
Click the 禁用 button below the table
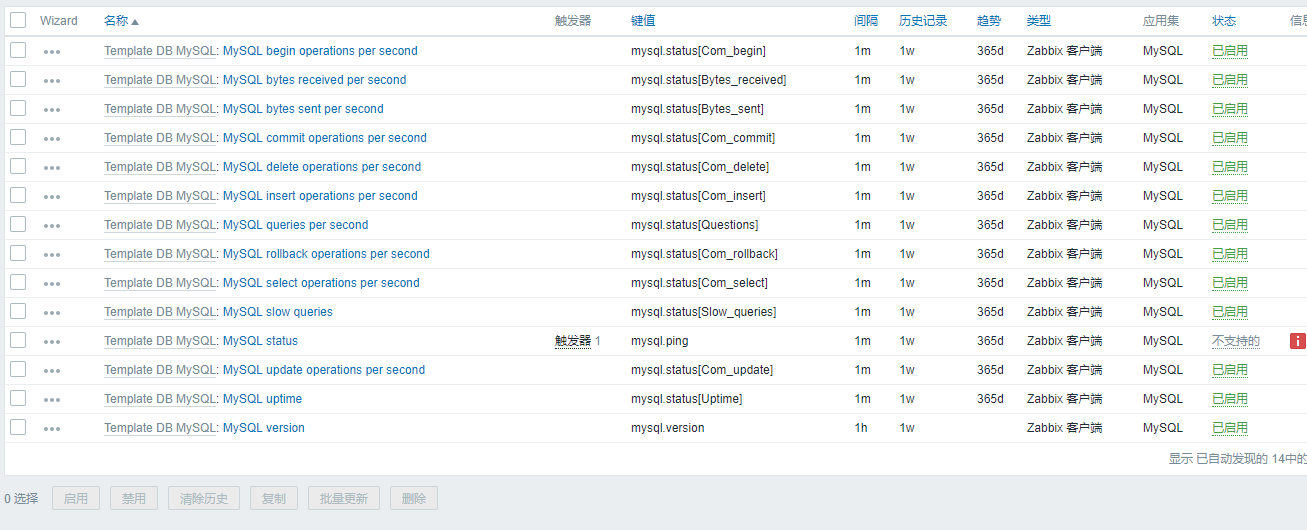[134, 498]
